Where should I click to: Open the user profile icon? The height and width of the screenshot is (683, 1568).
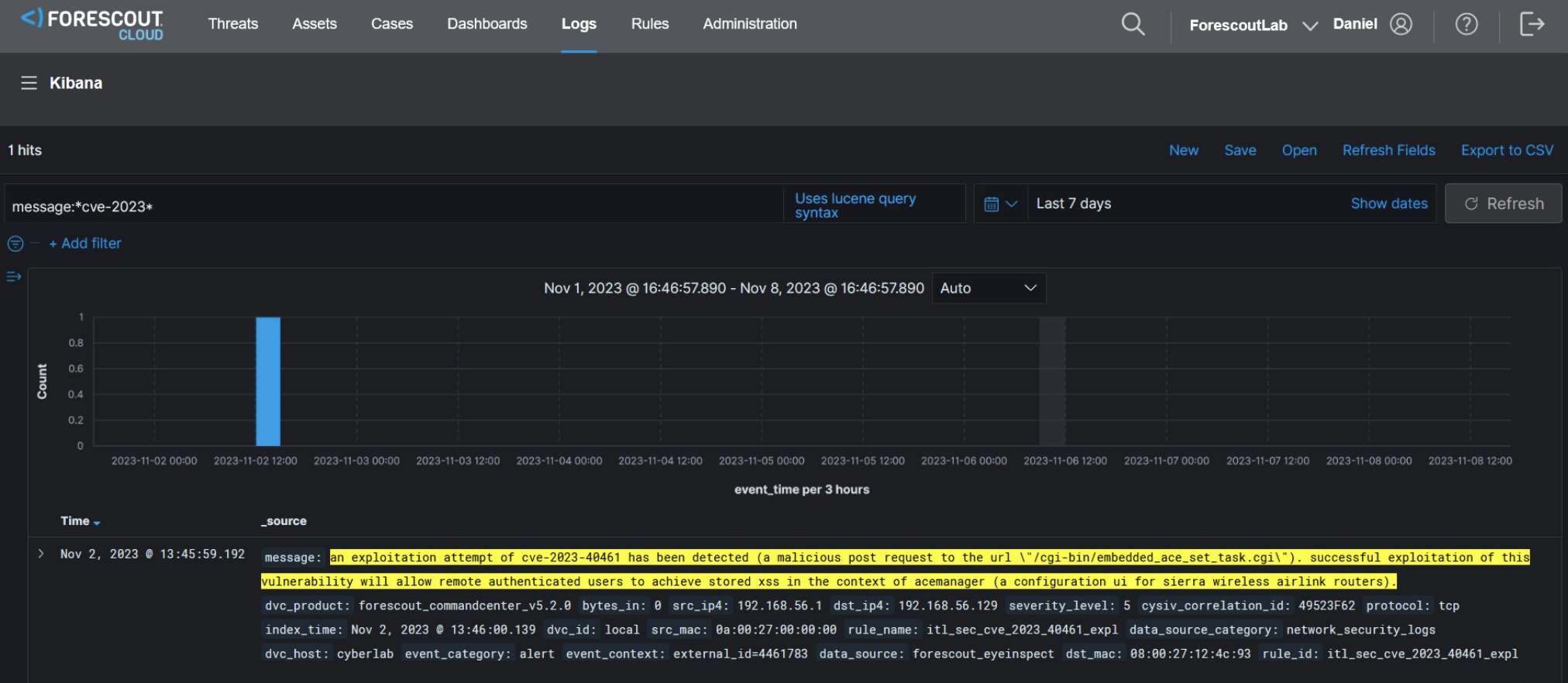[x=1401, y=24]
